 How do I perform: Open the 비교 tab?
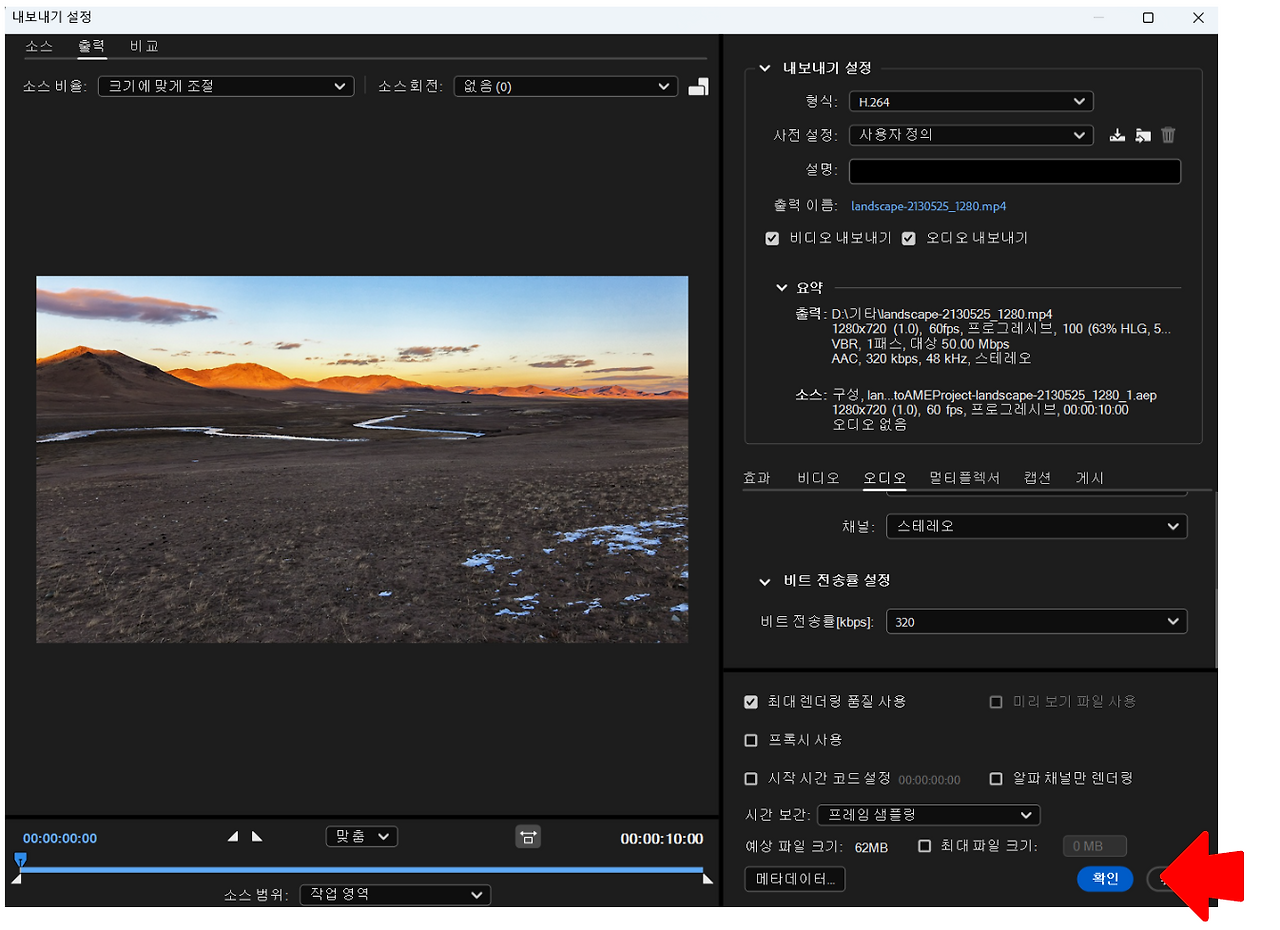pos(144,46)
